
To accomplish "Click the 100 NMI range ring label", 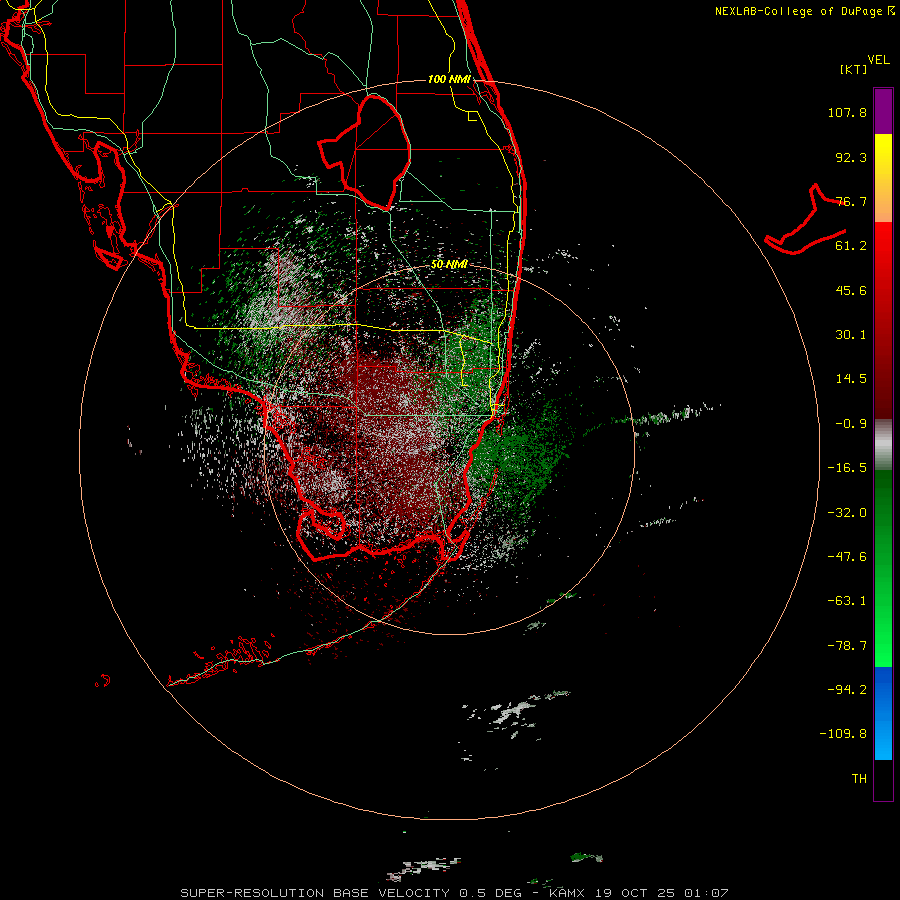I will pos(449,79).
